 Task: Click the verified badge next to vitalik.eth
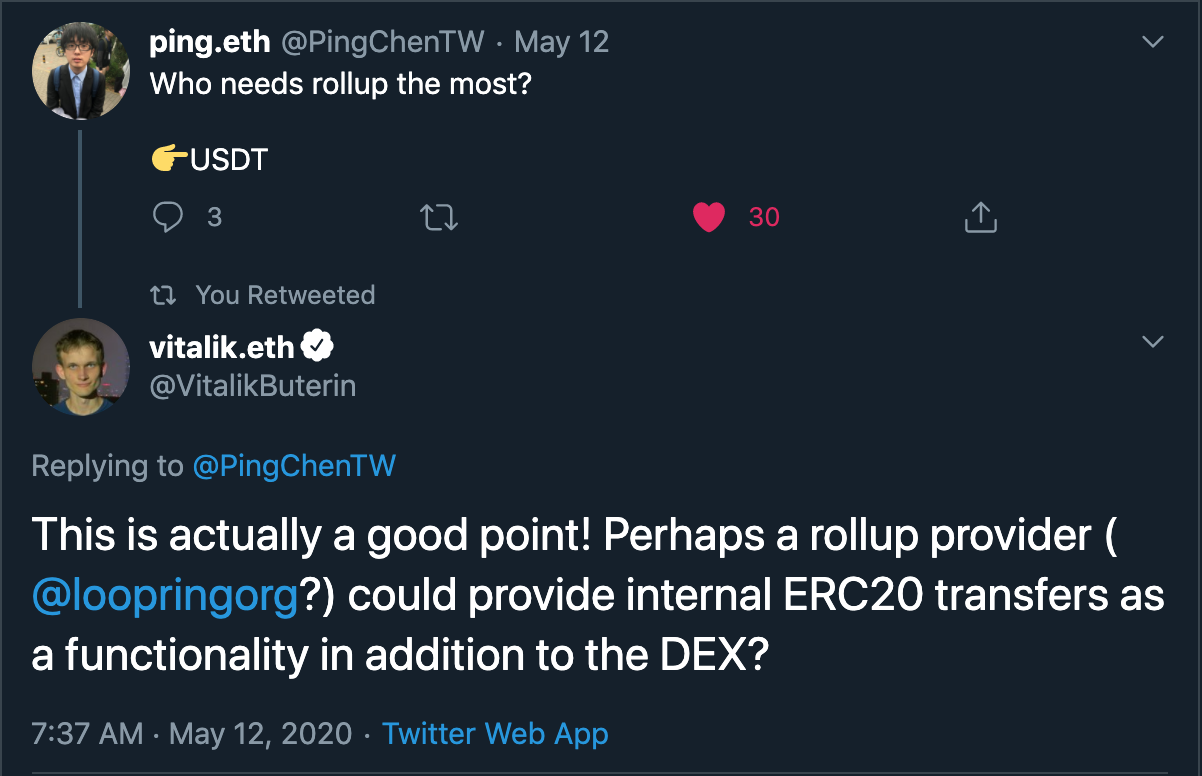318,347
